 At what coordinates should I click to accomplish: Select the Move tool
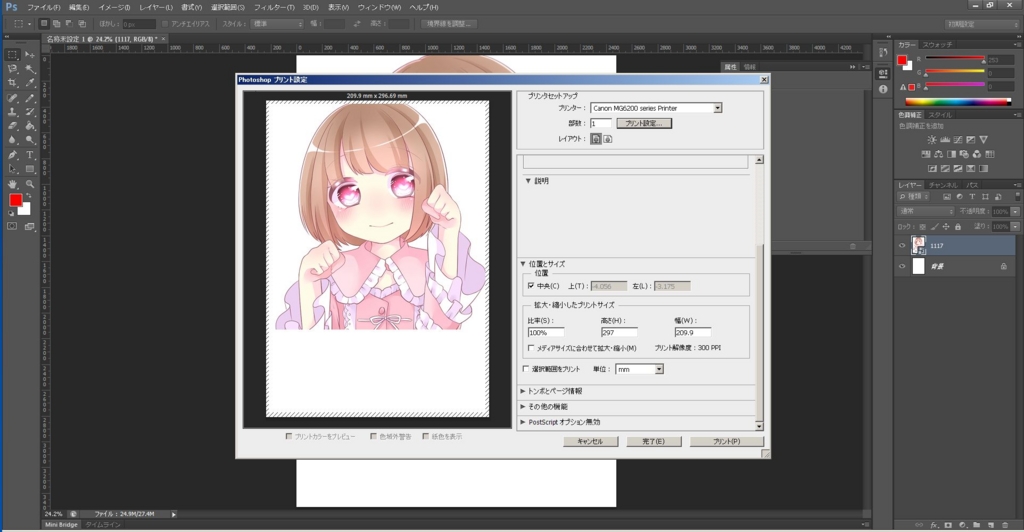coord(30,55)
